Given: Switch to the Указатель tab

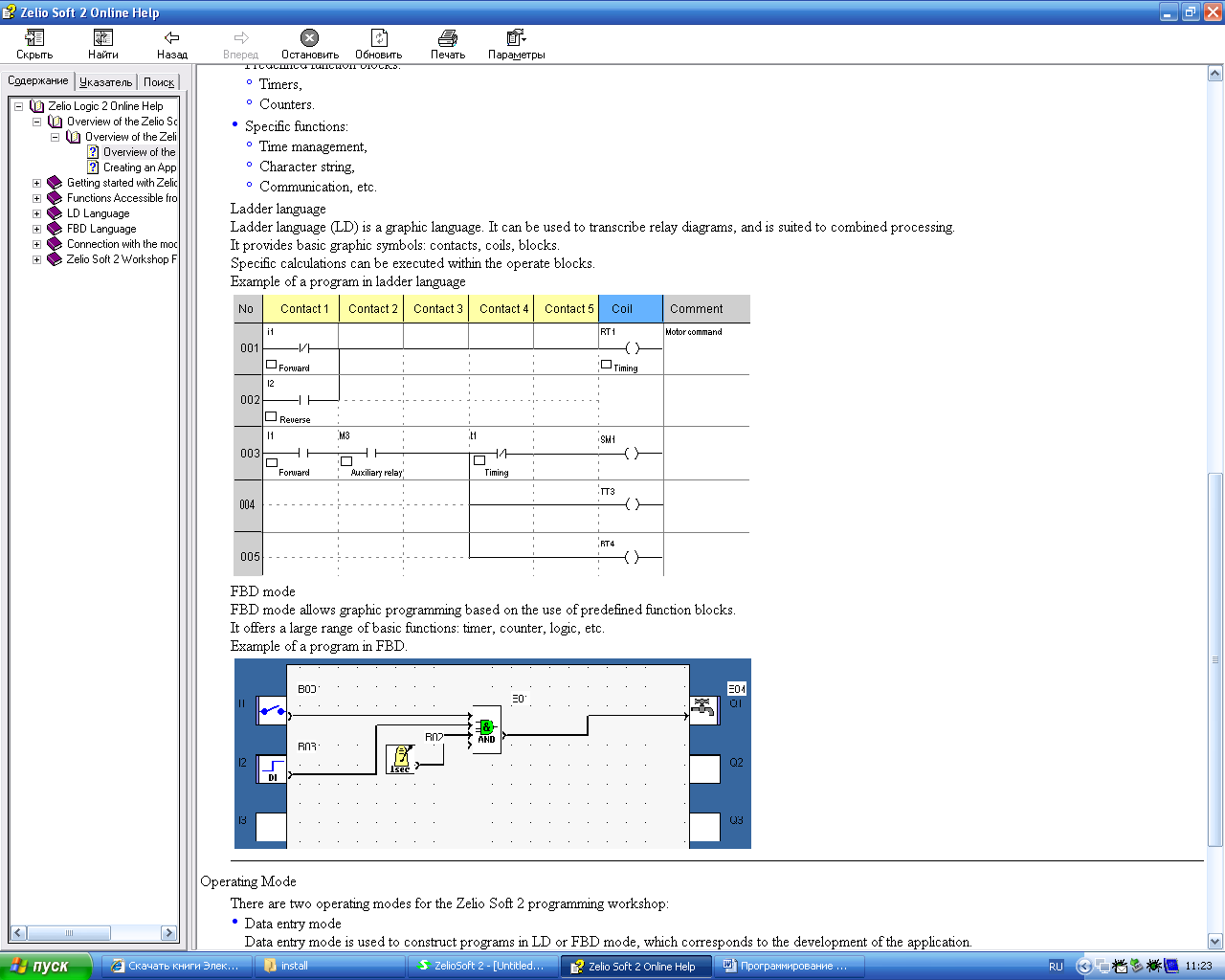Looking at the screenshot, I should pyautogui.click(x=106, y=82).
